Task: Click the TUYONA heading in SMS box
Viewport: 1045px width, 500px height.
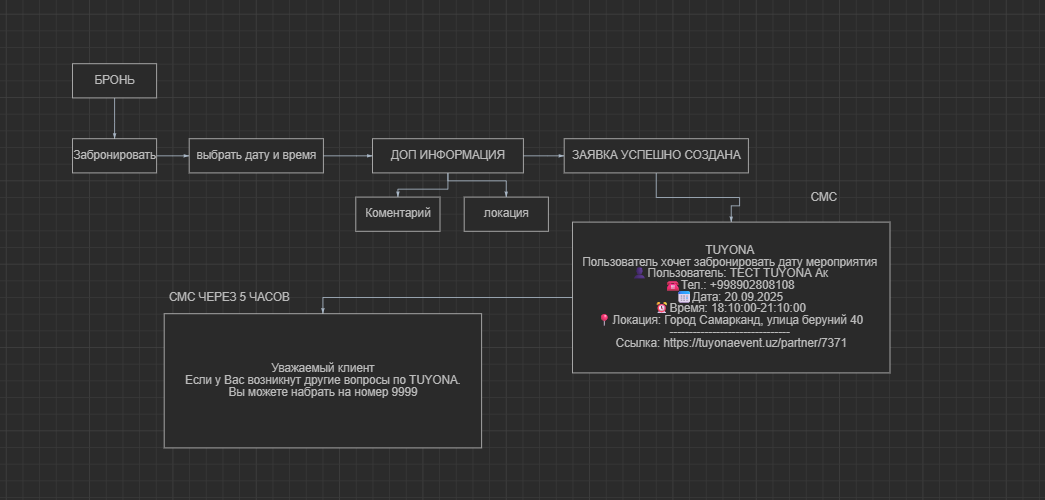Action: click(x=730, y=250)
